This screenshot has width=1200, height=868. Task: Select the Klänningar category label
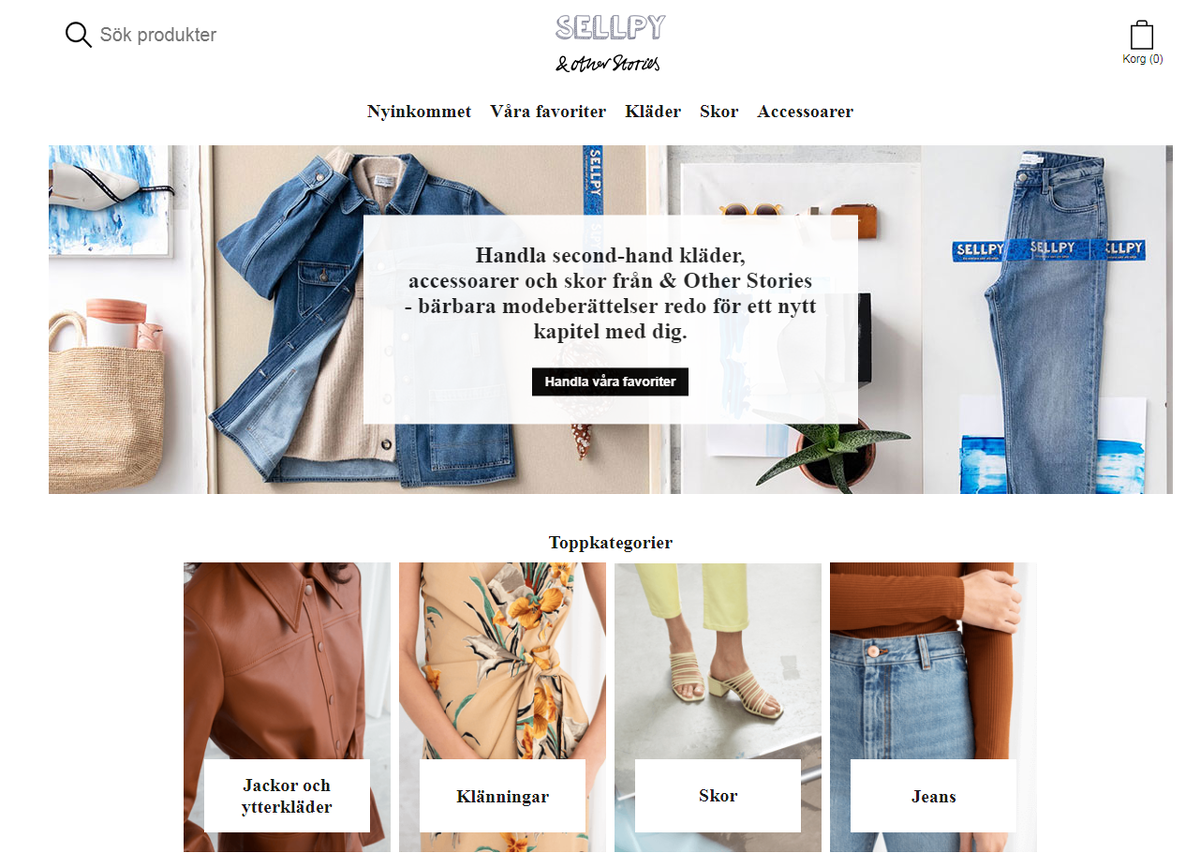[x=502, y=796]
